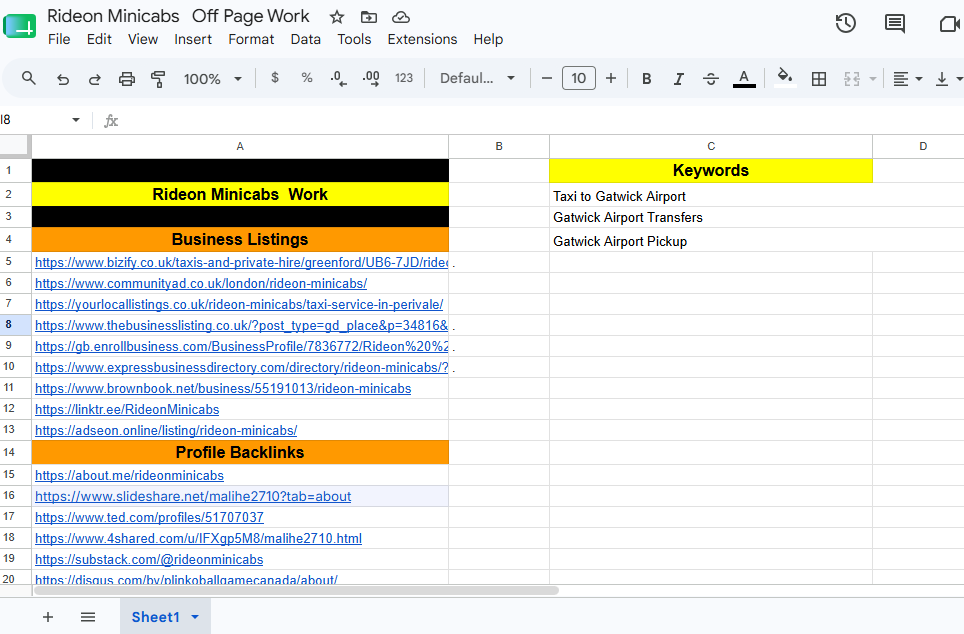Viewport: 964px width, 634px height.
Task: Open the bizify.co.uk listing link
Action: click(x=242, y=263)
